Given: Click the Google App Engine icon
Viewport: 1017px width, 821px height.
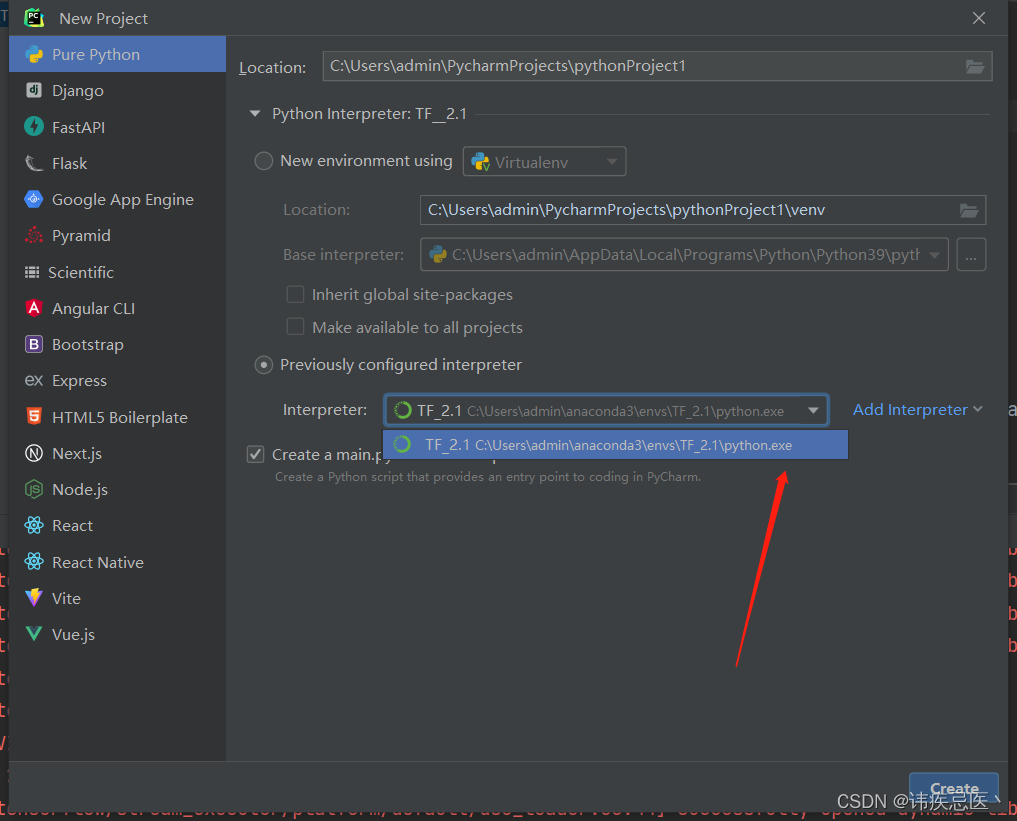Looking at the screenshot, I should pyautogui.click(x=34, y=199).
